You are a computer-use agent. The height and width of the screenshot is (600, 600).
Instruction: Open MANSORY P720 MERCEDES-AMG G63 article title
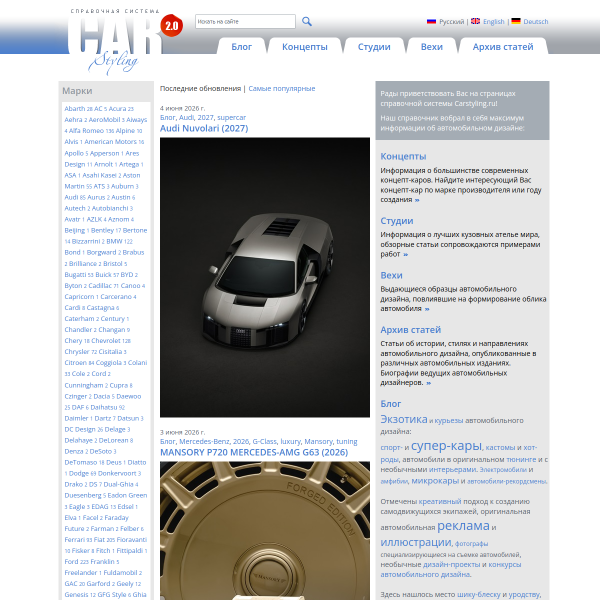pos(254,452)
